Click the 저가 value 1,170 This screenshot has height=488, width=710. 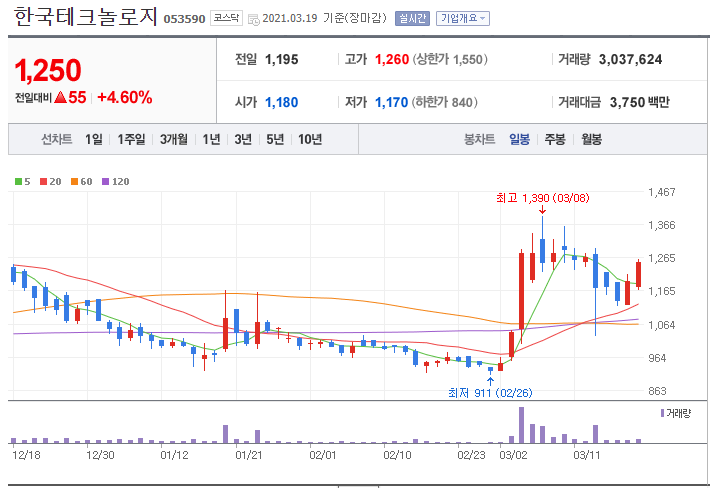coord(391,102)
